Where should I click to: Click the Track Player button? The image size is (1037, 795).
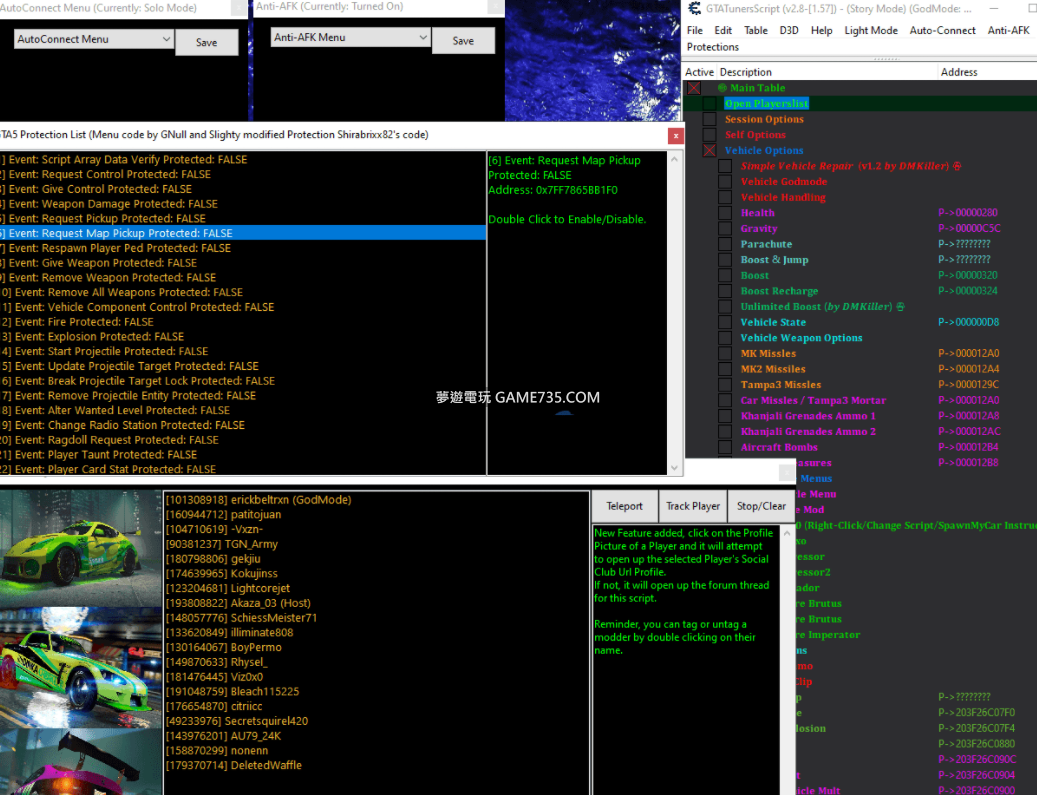click(x=693, y=506)
